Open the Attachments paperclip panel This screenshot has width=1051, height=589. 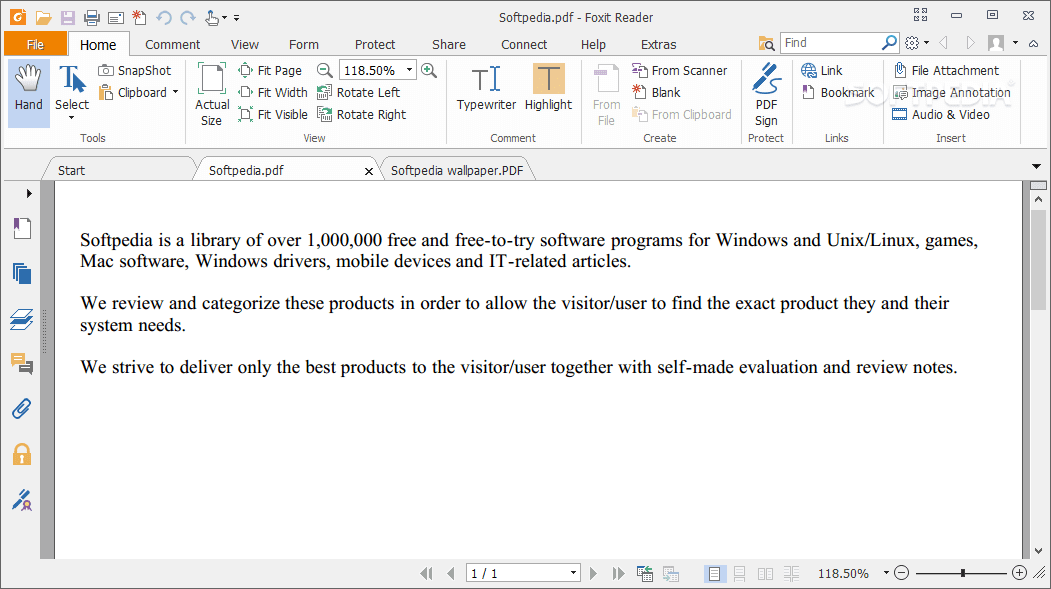tap(22, 409)
